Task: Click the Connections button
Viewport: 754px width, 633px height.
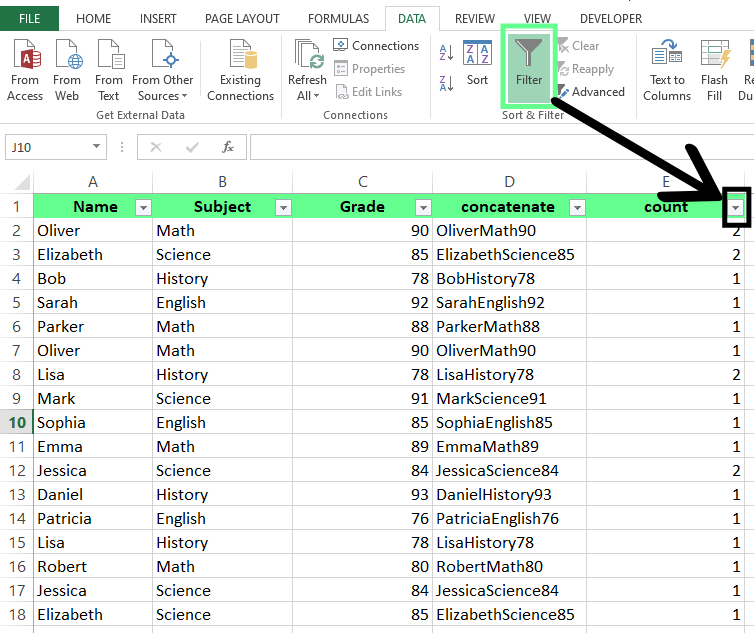Action: [376, 46]
